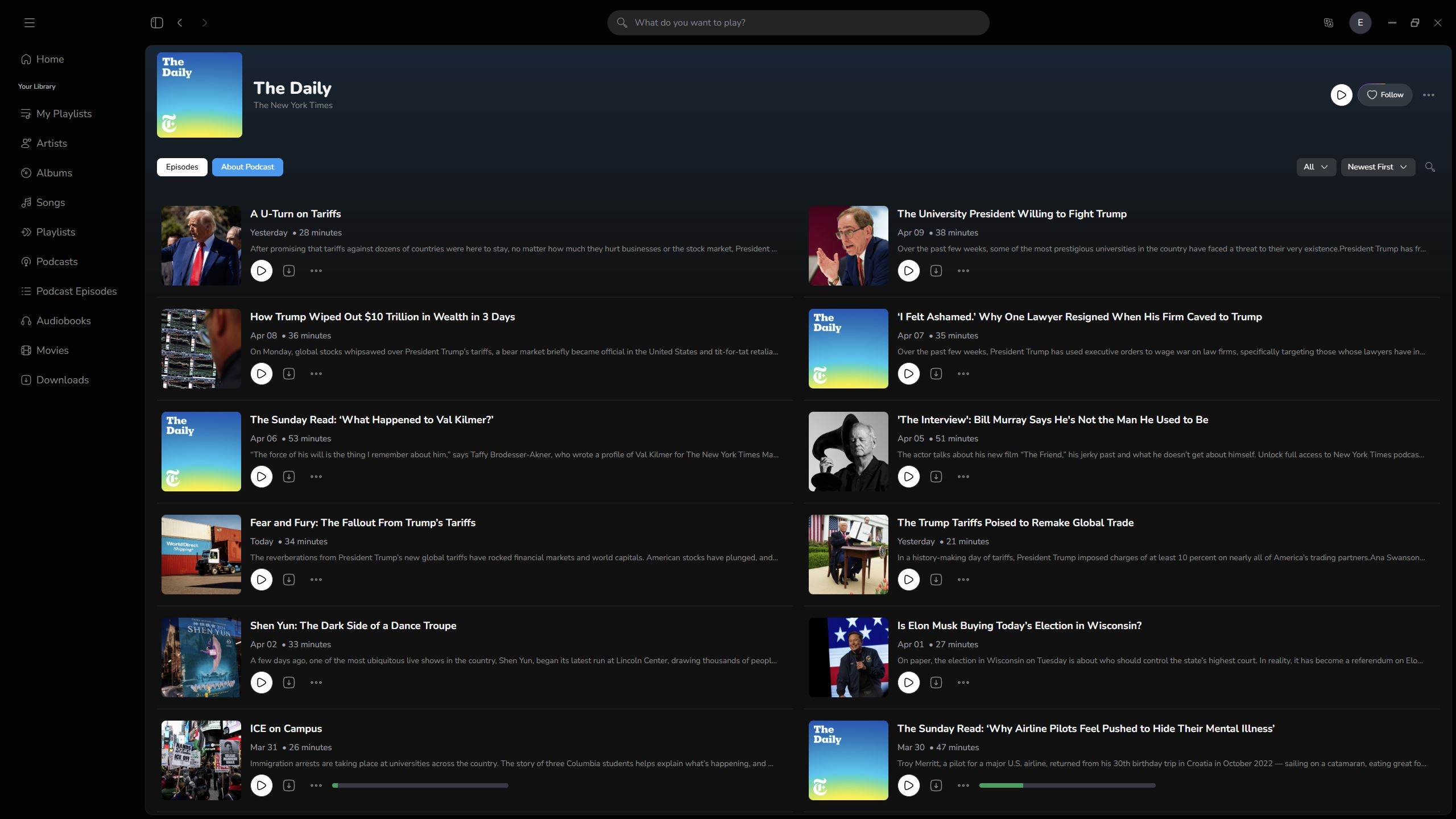Play the Elon Musk Wisconsin election episode
The height and width of the screenshot is (819, 1456).
pyautogui.click(x=909, y=682)
